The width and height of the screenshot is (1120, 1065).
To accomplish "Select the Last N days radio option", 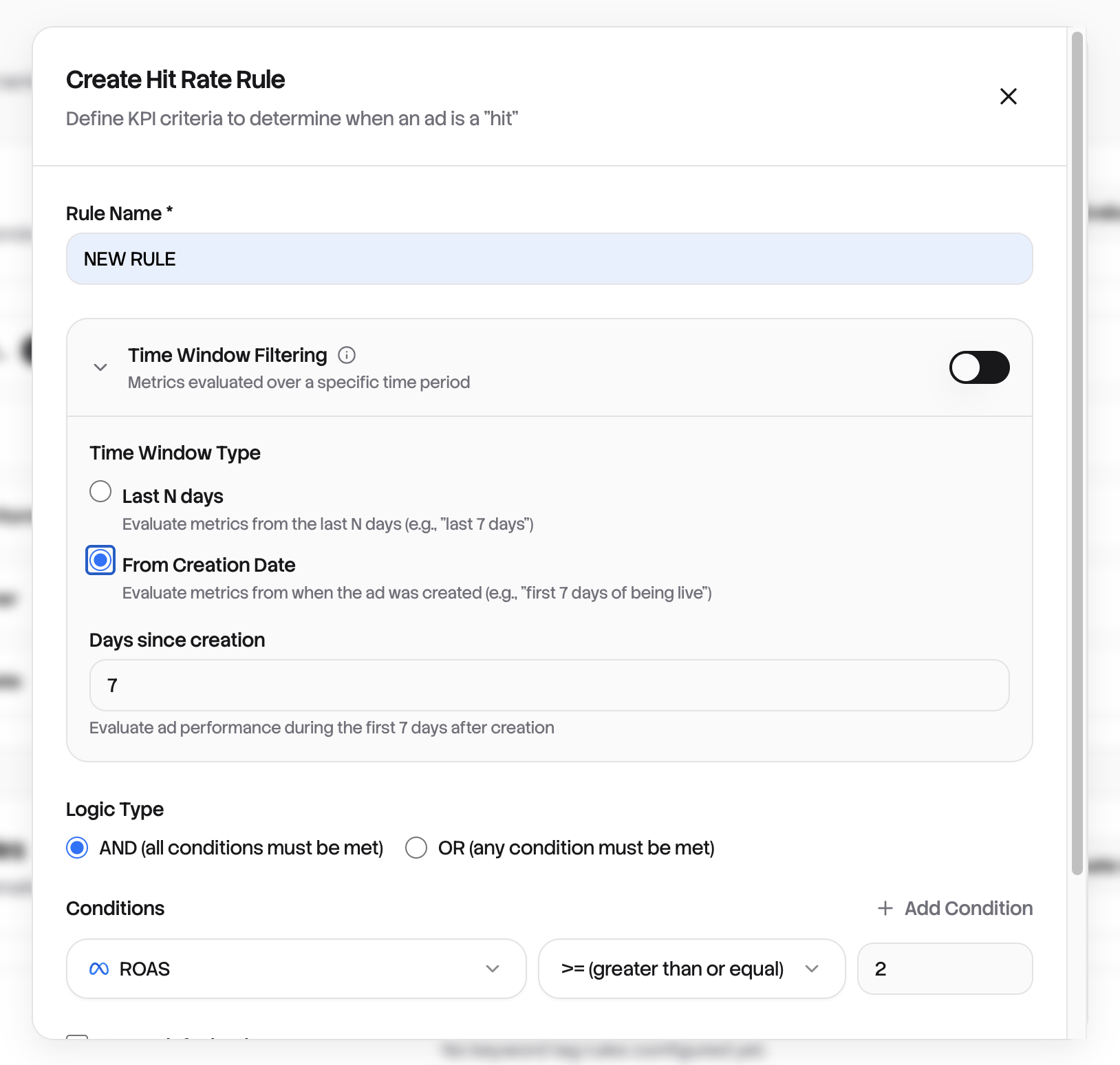I will (x=100, y=492).
